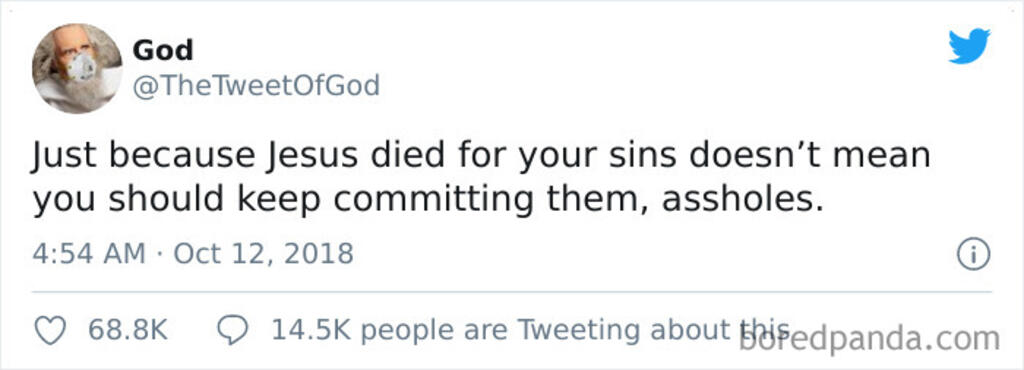The image size is (1024, 370).
Task: Open the @TheTweetOfGod handle link
Action: coord(256,85)
